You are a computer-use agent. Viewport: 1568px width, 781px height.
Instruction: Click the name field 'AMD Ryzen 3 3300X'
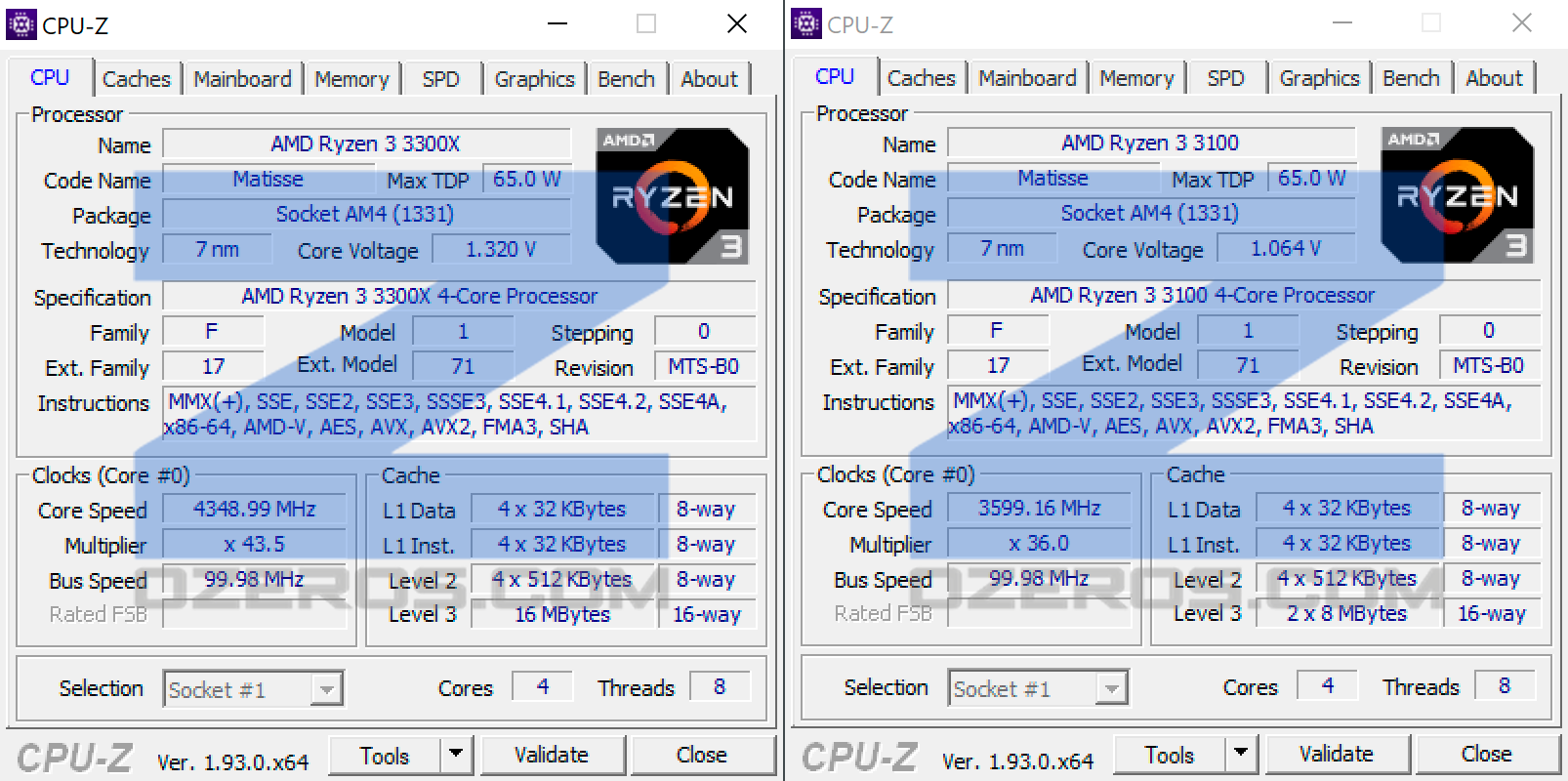tap(366, 144)
